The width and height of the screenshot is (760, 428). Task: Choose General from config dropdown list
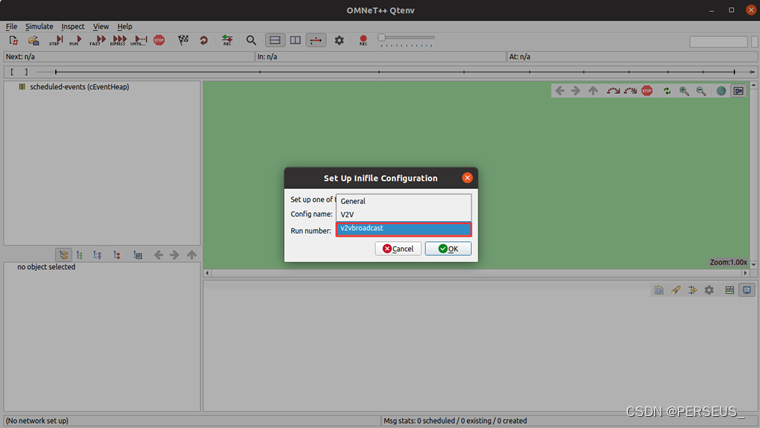(403, 201)
